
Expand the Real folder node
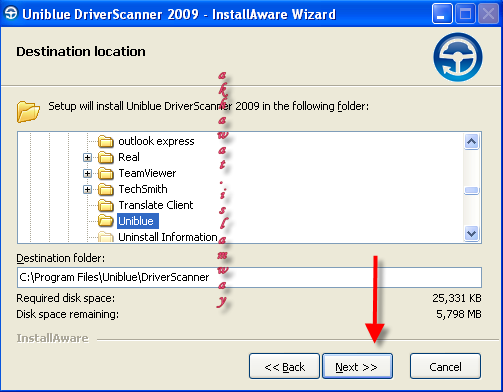pyautogui.click(x=87, y=157)
